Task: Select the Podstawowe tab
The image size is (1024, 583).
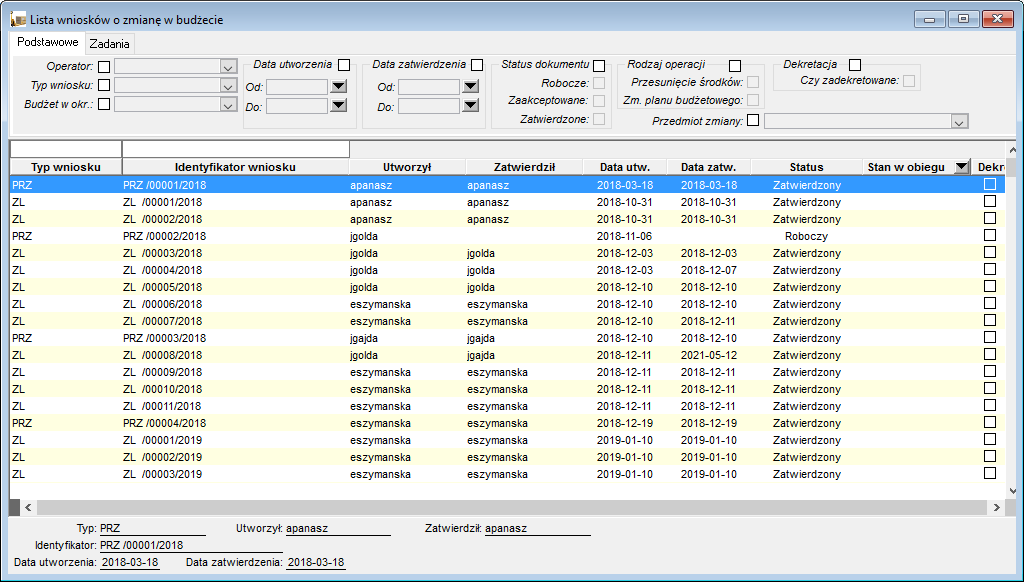Action: pyautogui.click(x=48, y=42)
